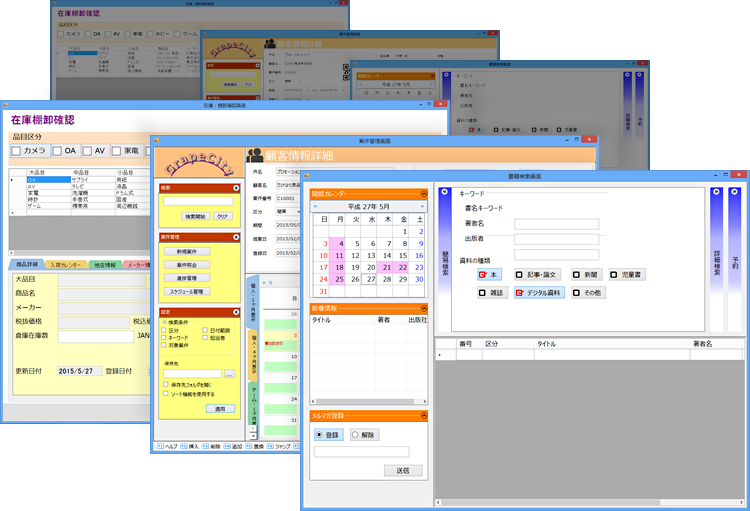Click the スケジュール管理 button
Screen dimensions: 750x511
click(x=187, y=291)
